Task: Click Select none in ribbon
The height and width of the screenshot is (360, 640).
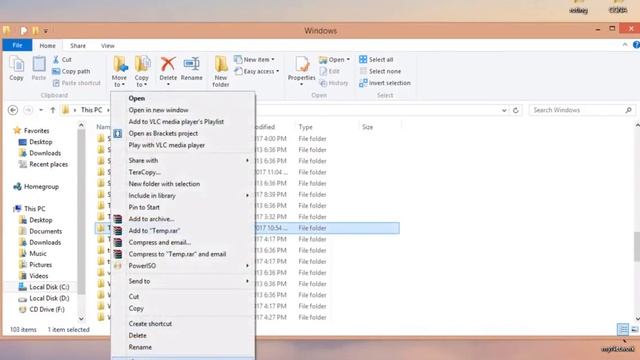Action: tap(380, 71)
